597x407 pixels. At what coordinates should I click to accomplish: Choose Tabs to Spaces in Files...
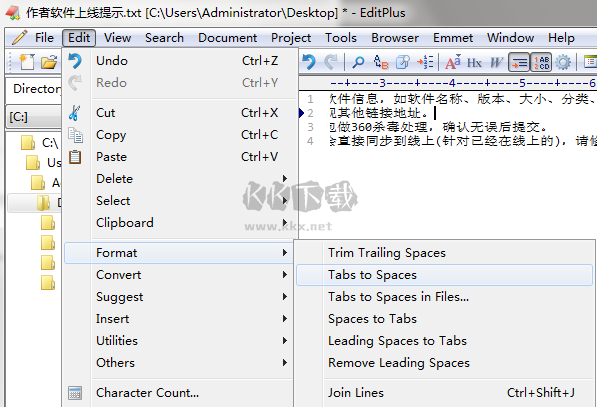(444, 297)
